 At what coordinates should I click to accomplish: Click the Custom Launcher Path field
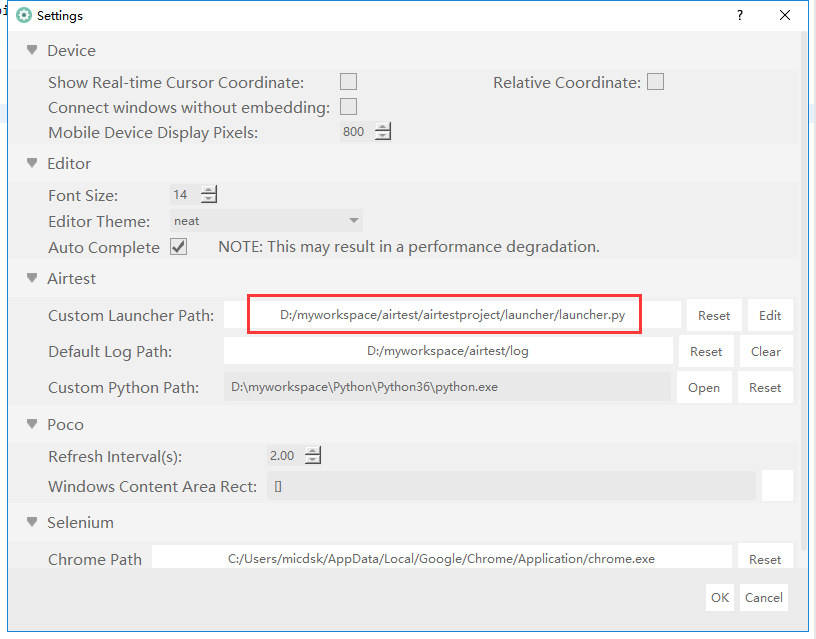[x=452, y=315]
